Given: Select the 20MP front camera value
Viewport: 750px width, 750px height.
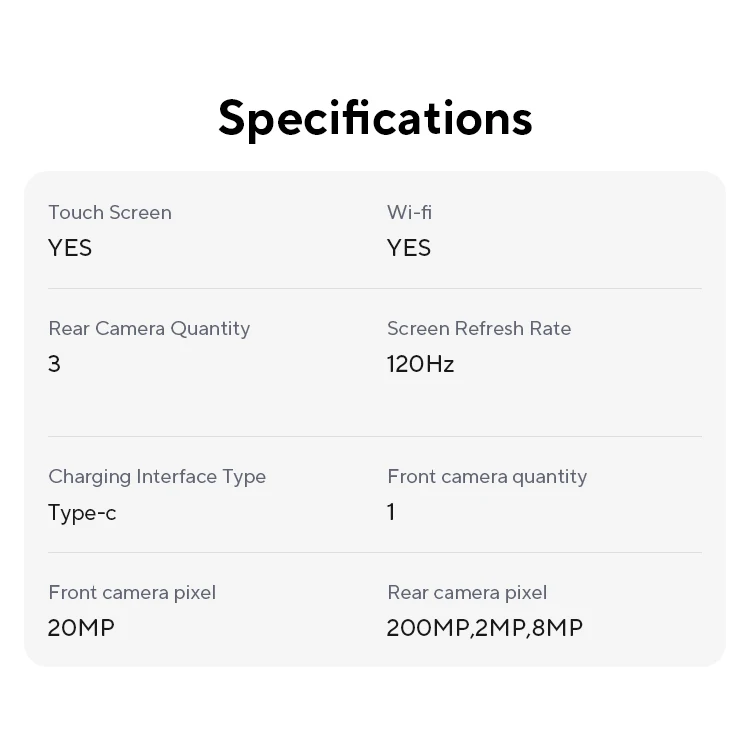Looking at the screenshot, I should 81,628.
